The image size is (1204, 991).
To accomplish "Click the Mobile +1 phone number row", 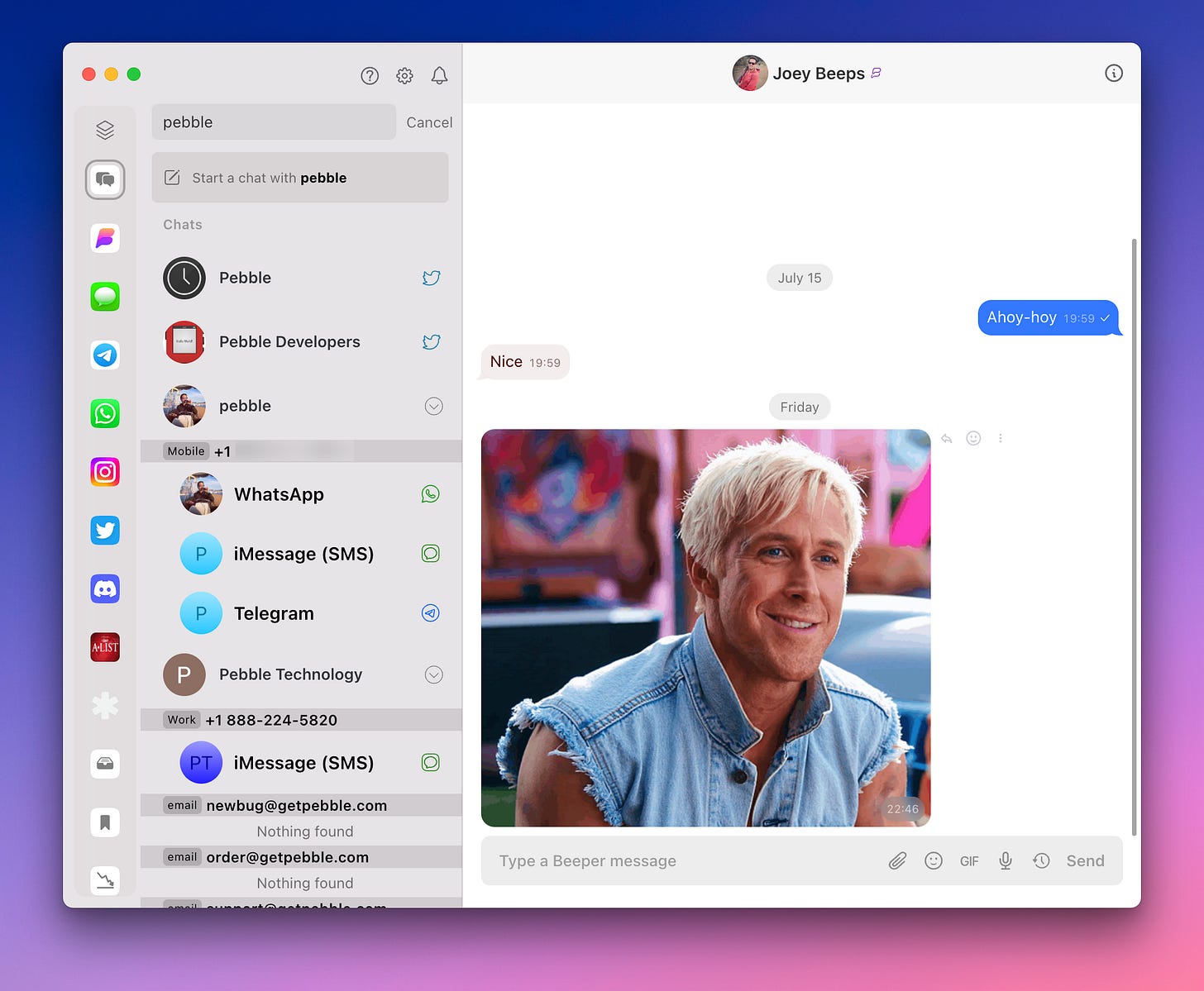I will (x=301, y=451).
